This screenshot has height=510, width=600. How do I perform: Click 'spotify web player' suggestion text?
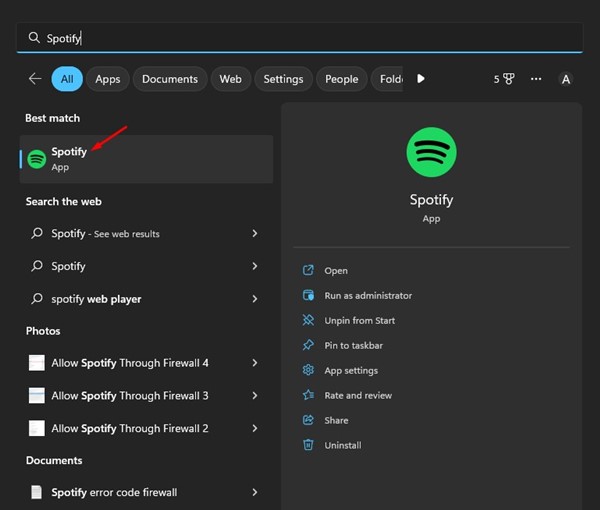96,299
